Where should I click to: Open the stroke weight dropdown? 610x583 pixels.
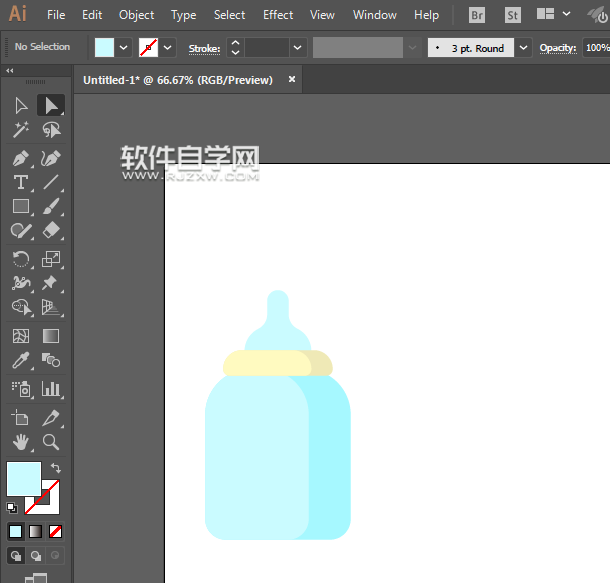coord(297,48)
